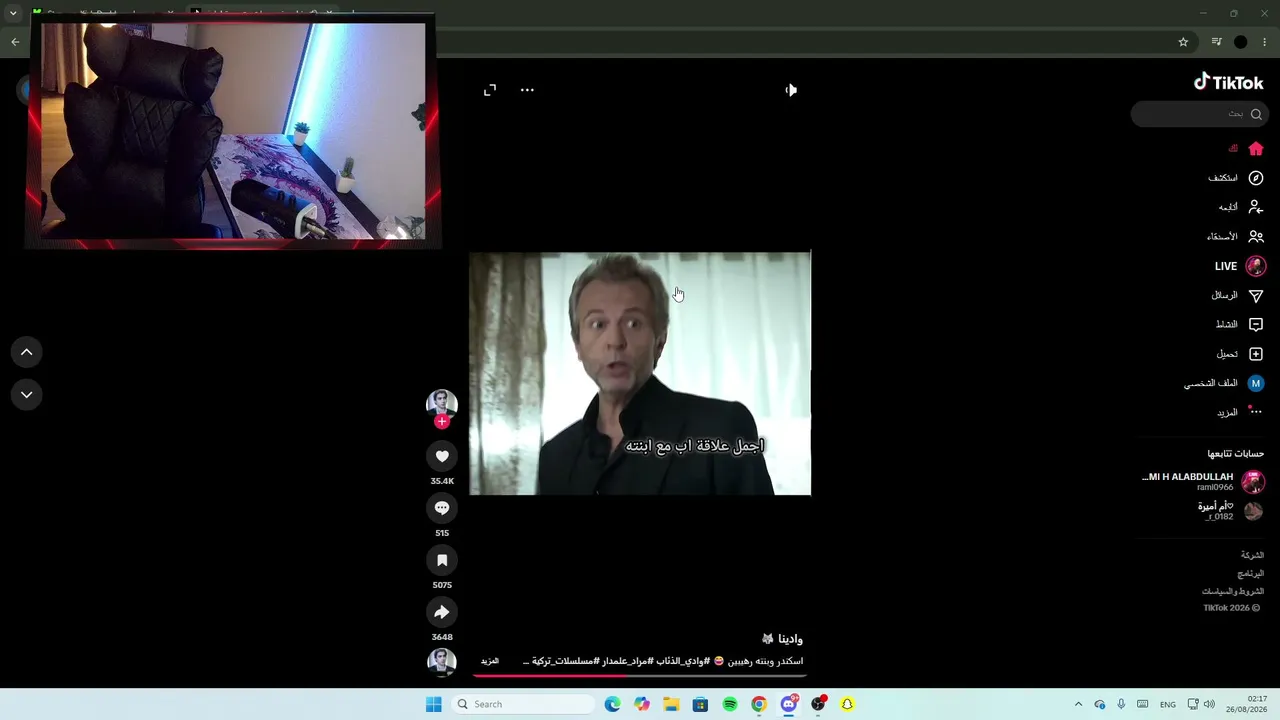Switch the ENG input language
The height and width of the screenshot is (720, 1280).
point(1167,704)
